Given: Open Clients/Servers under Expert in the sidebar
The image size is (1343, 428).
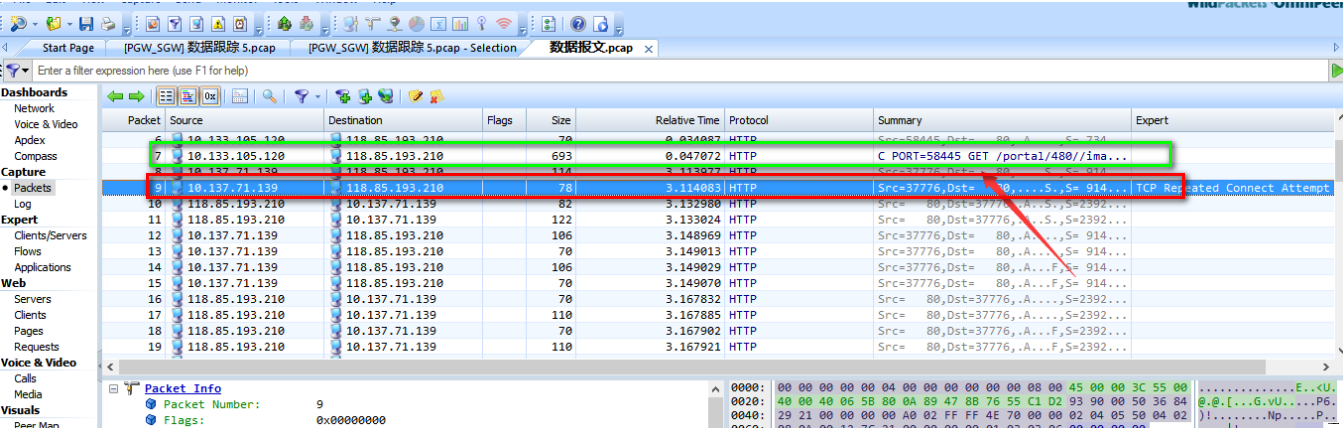Looking at the screenshot, I should 50,236.
